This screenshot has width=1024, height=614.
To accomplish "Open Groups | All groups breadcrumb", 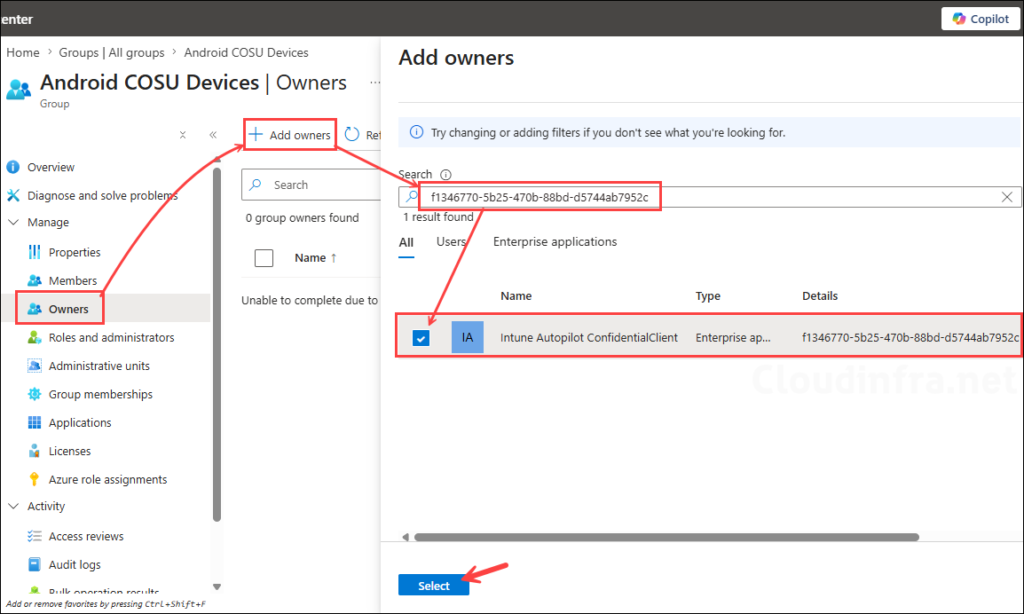I will (112, 52).
